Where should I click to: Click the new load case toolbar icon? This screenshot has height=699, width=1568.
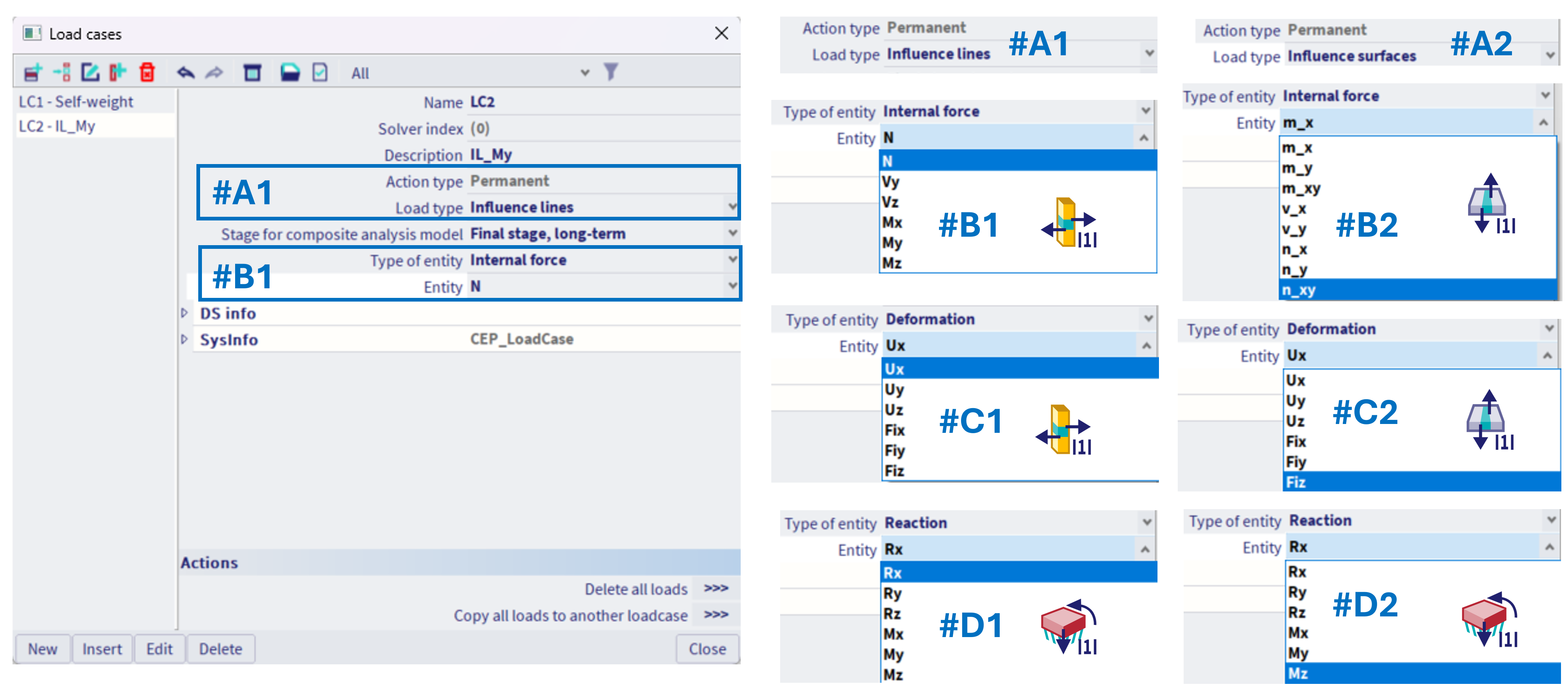click(x=33, y=73)
